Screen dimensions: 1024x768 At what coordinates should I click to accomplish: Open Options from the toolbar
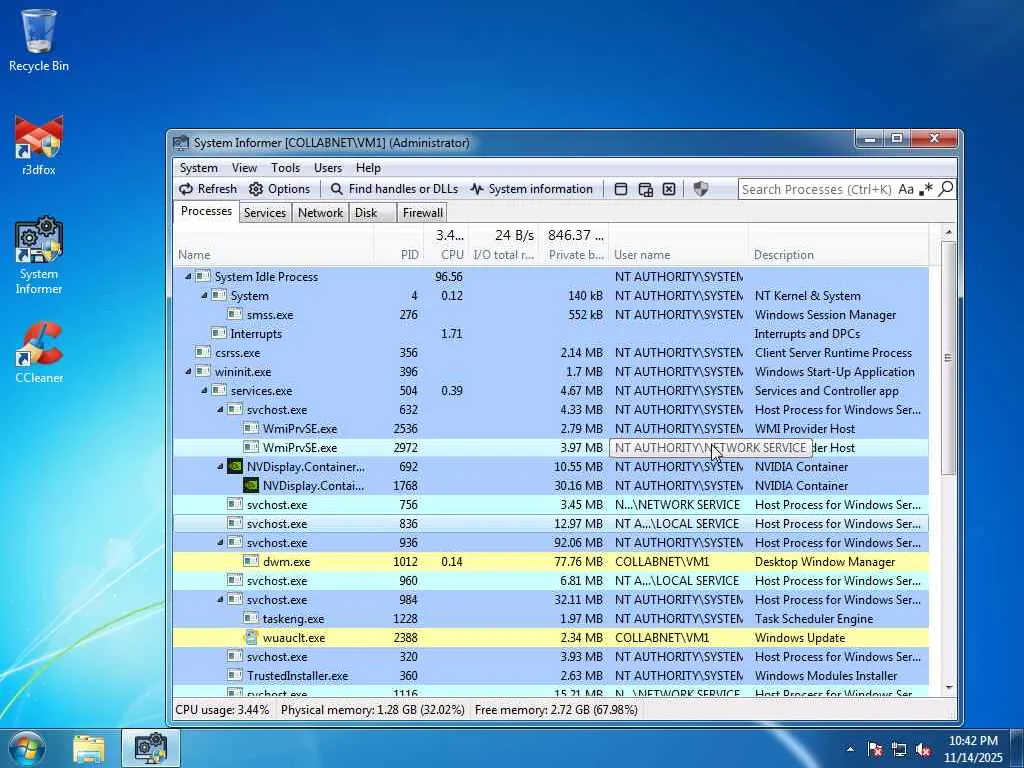click(280, 189)
